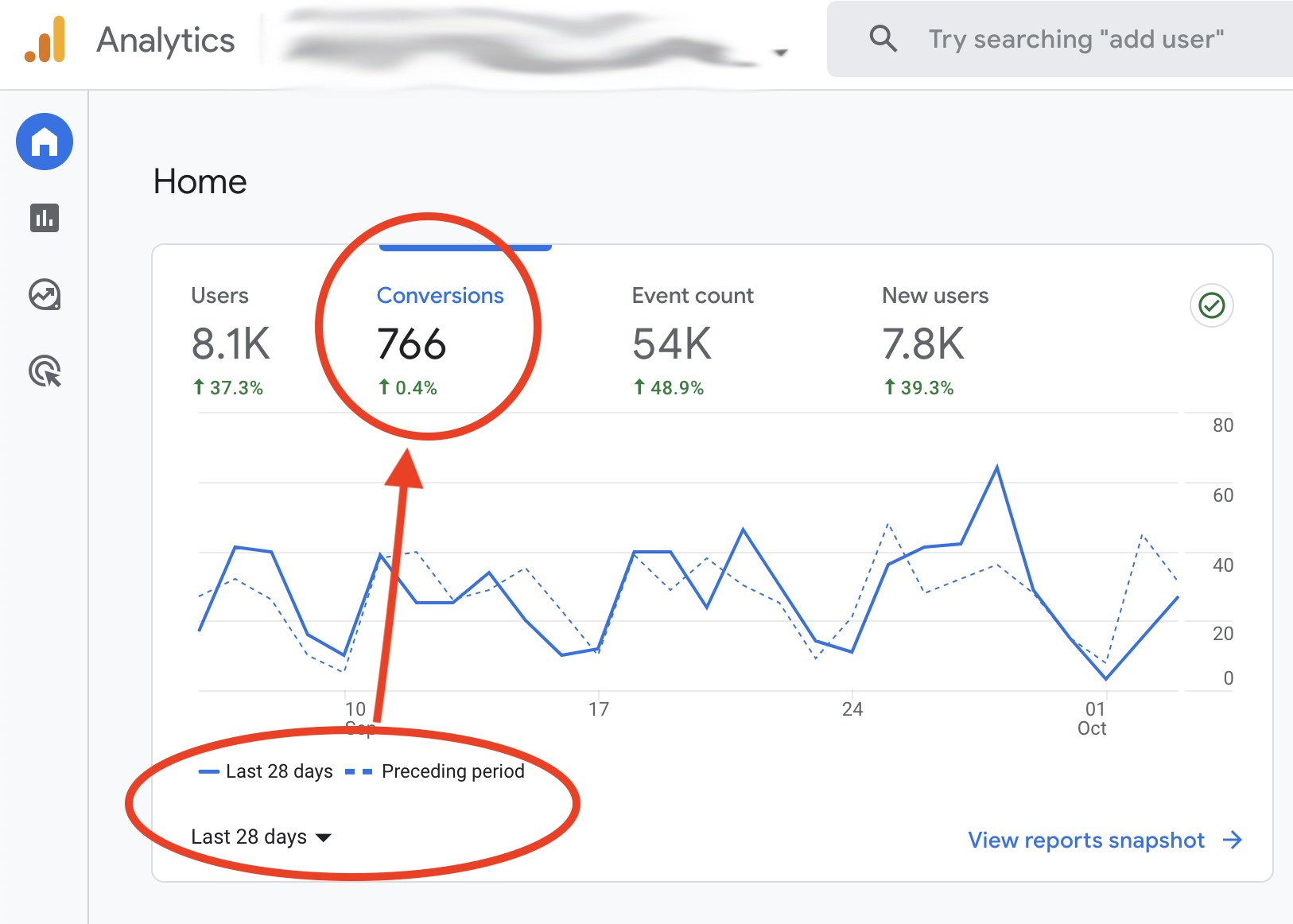Click the Preceding period dashed legend swatch

tap(359, 772)
